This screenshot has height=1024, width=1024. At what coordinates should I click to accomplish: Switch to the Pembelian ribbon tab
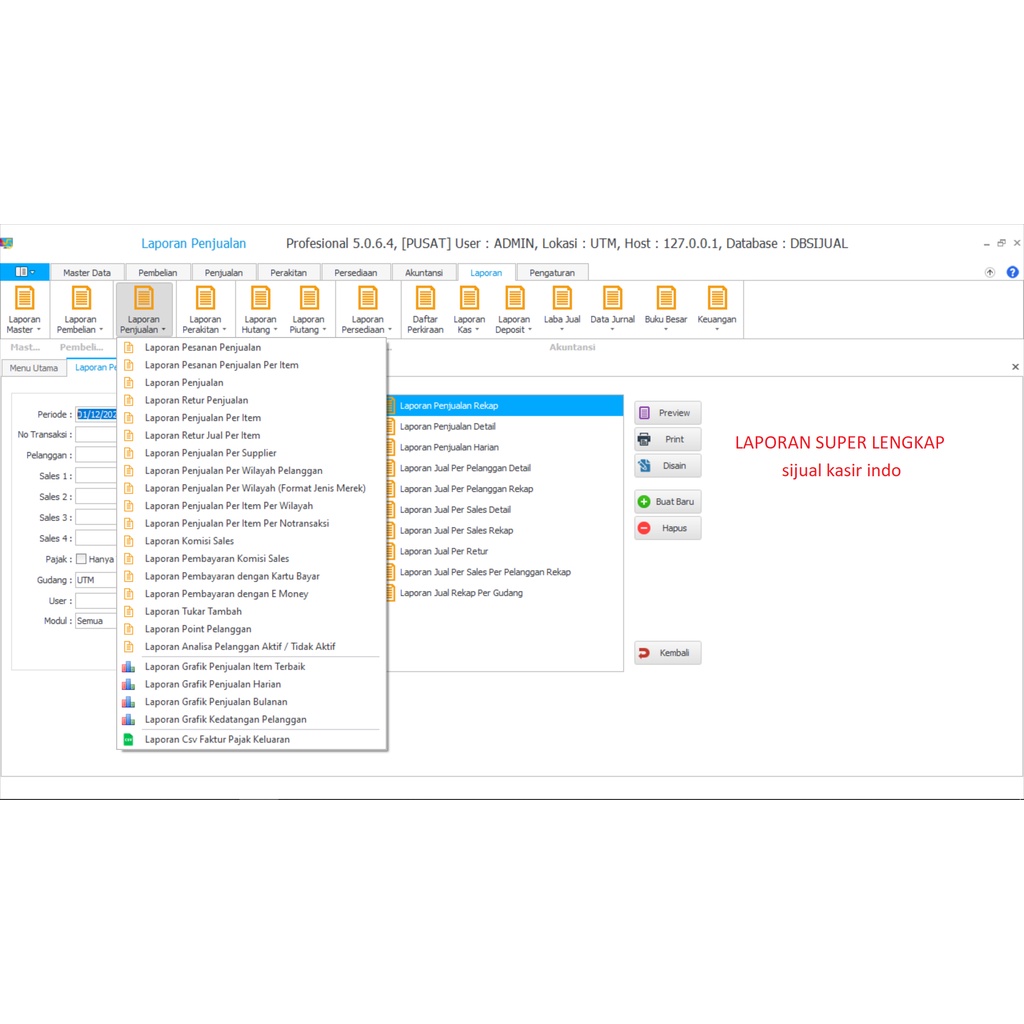[x=157, y=272]
